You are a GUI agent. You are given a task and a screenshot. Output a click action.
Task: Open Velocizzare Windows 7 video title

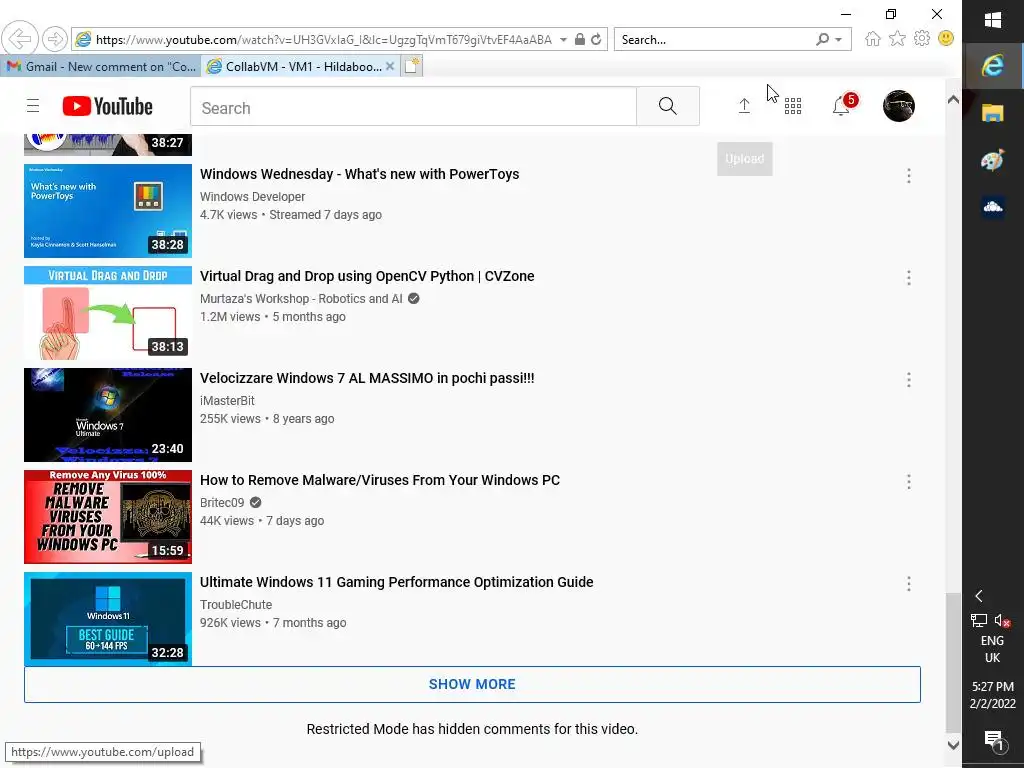367,378
